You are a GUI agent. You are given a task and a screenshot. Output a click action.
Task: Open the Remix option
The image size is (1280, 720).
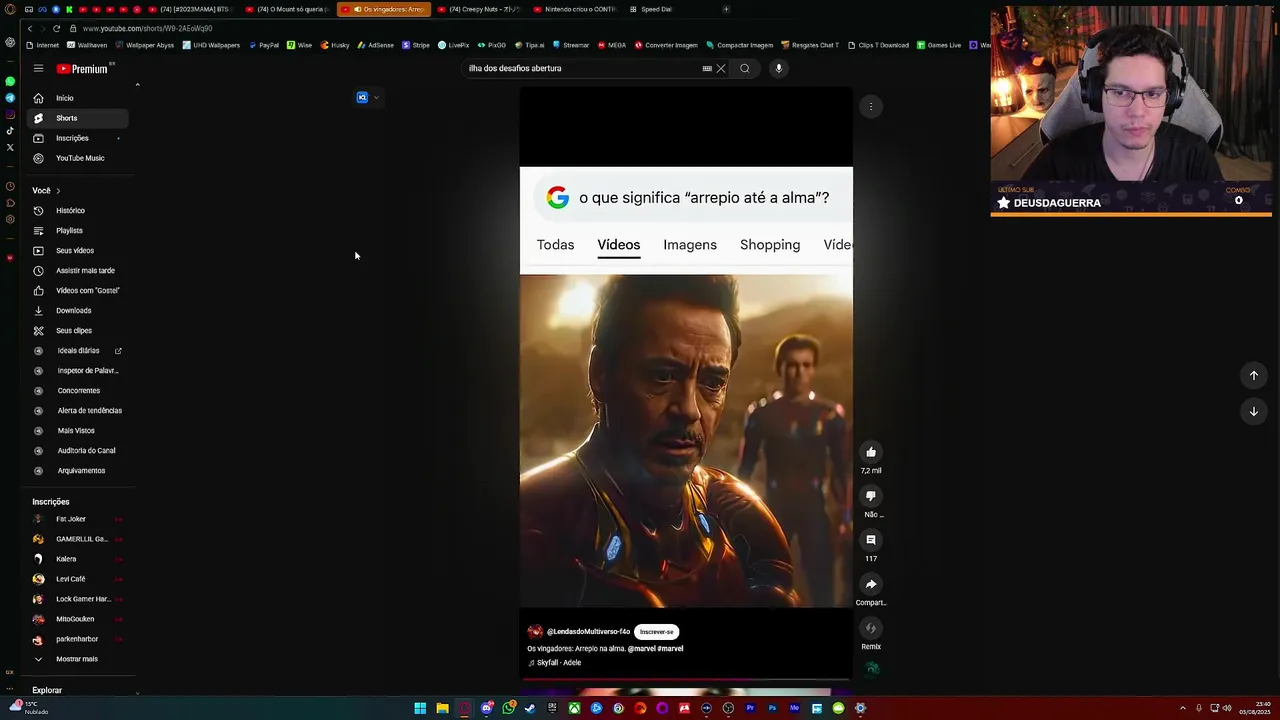tap(871, 628)
